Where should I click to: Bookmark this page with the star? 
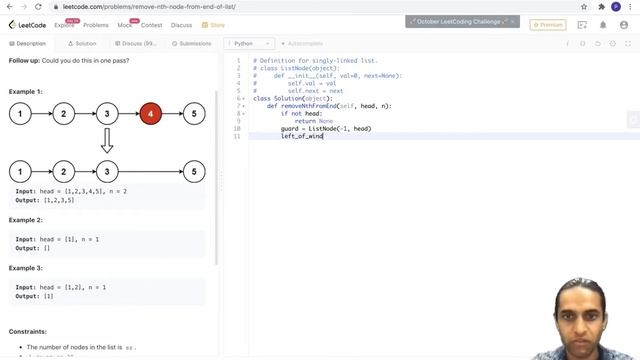click(x=584, y=7)
